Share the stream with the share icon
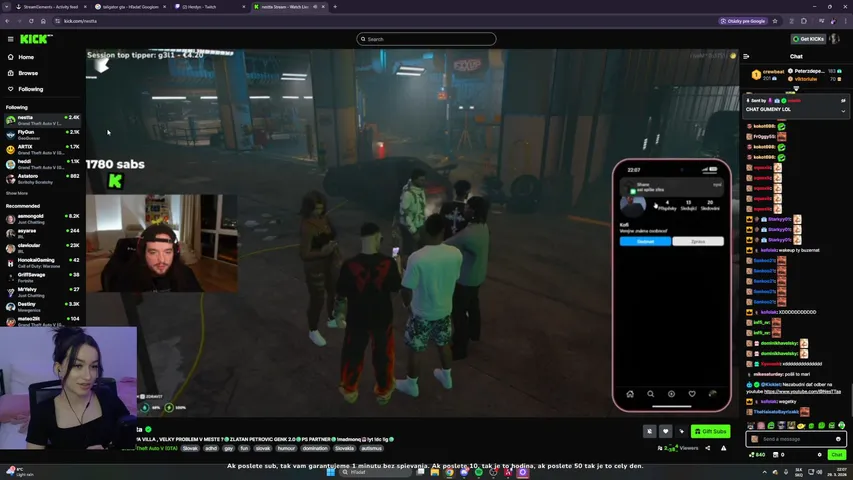The width and height of the screenshot is (853, 480). click(708, 448)
